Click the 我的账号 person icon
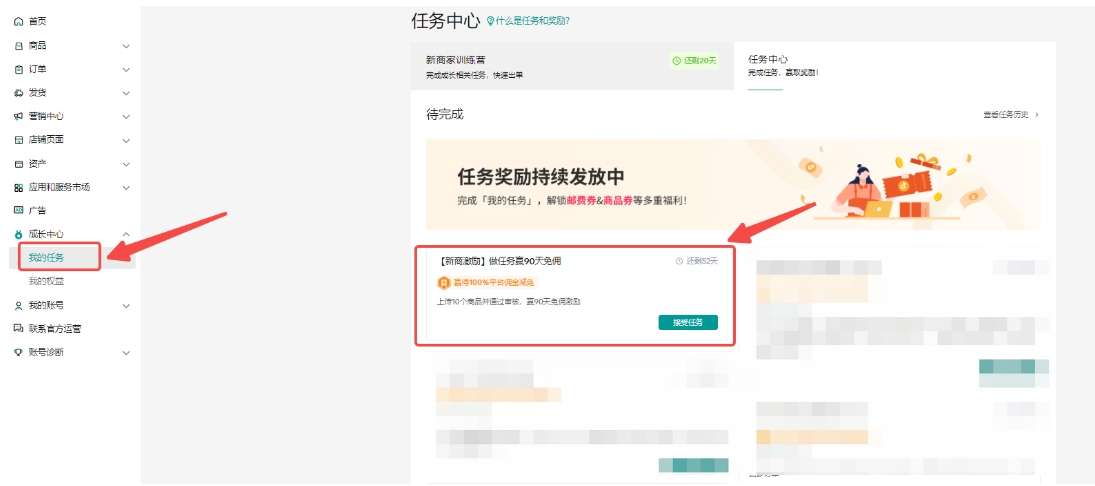 coord(18,305)
